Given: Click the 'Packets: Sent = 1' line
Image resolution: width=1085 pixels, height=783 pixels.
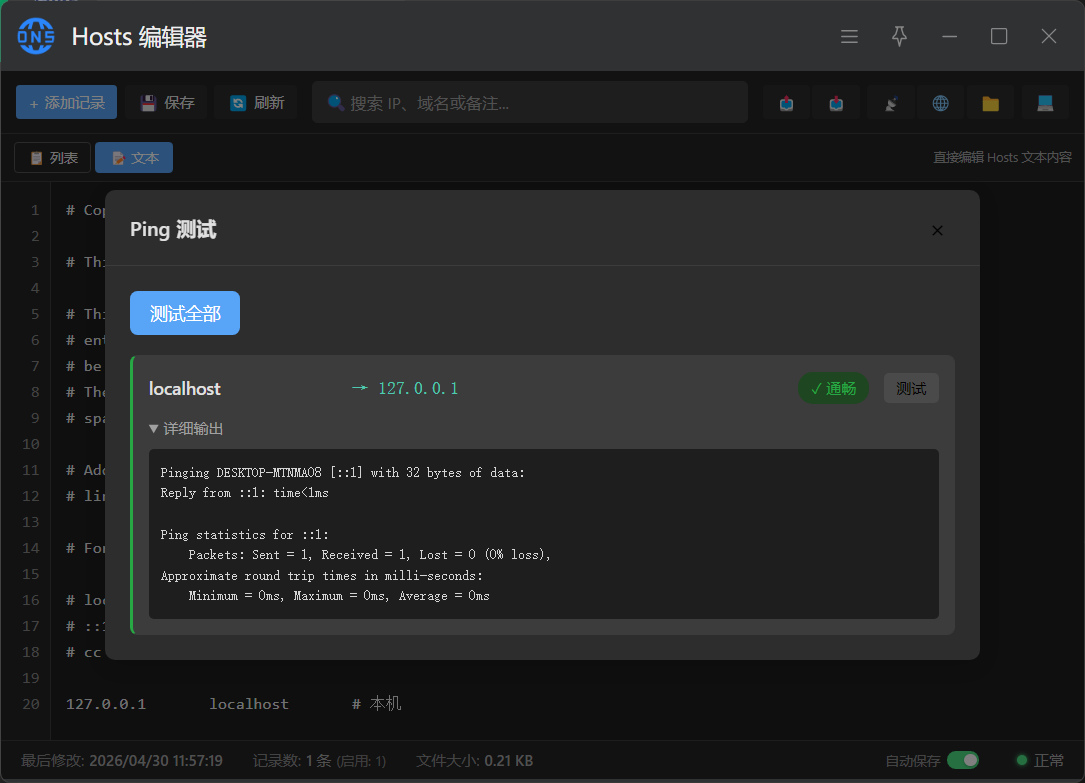Looking at the screenshot, I should 370,555.
